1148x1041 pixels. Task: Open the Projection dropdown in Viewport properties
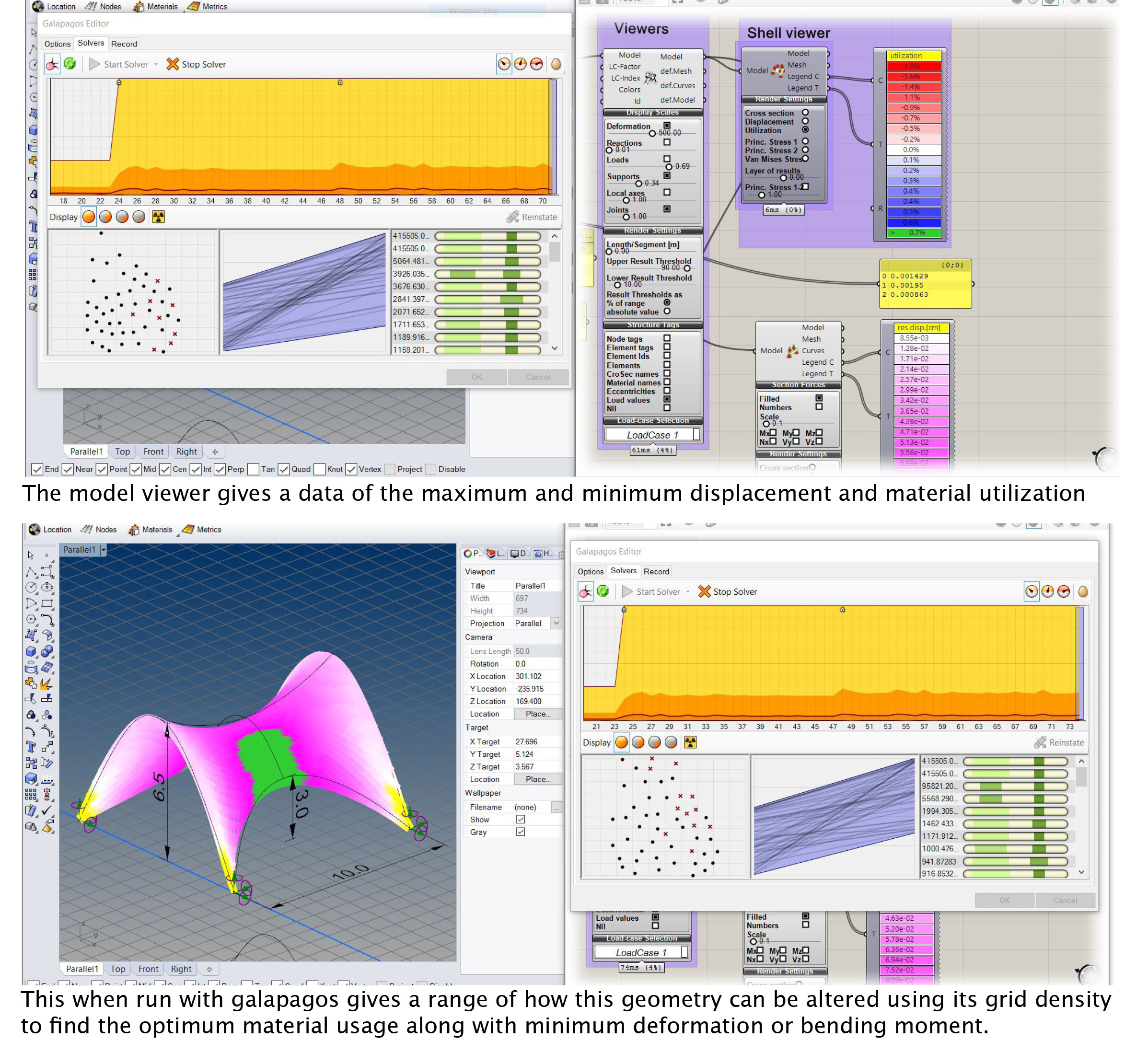pos(557,624)
